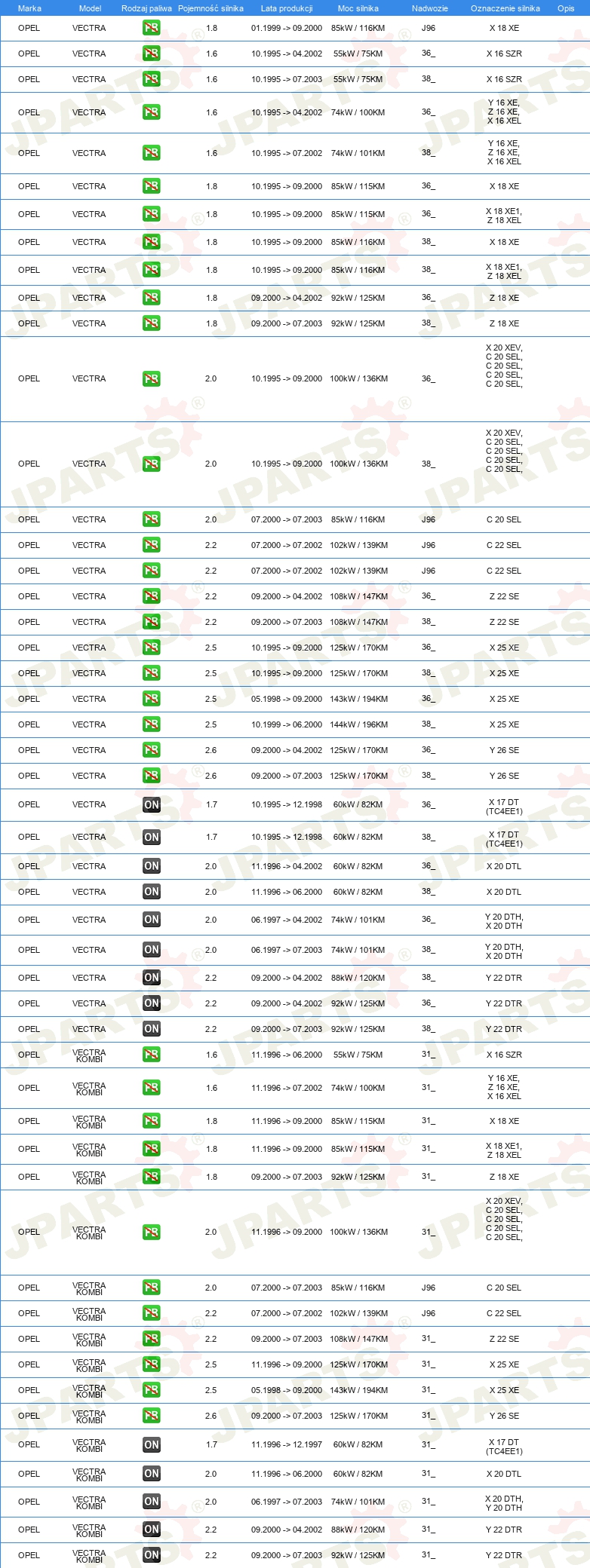Click the Nadwozie column header
590x1568 pixels.
coord(430,8)
